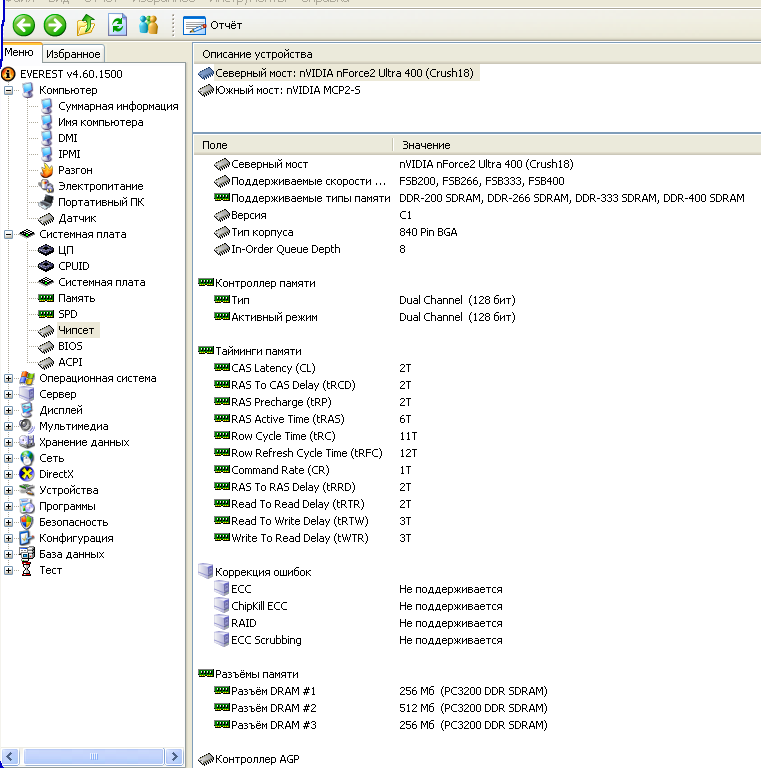Collapse the Компьютер tree node
This screenshot has height=768, width=761.
point(9,90)
